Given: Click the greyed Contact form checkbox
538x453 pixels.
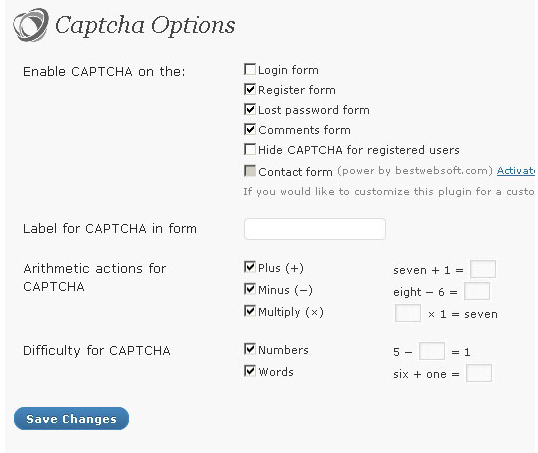Looking at the screenshot, I should [250, 171].
